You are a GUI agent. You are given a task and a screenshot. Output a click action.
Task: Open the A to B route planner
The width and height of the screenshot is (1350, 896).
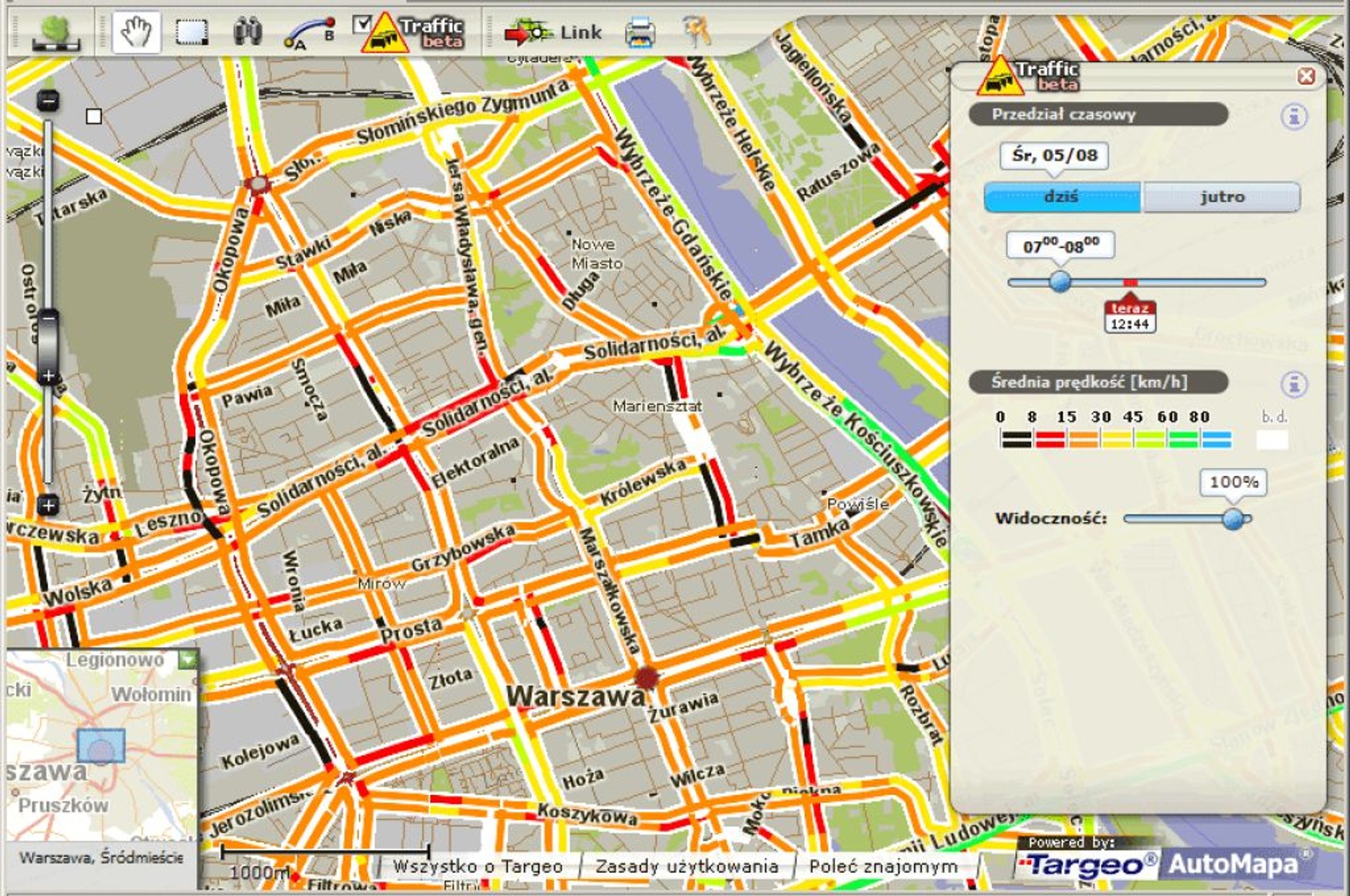[x=309, y=33]
